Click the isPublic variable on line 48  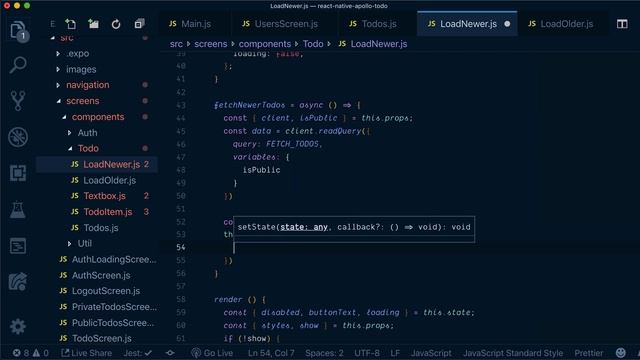click(261, 170)
